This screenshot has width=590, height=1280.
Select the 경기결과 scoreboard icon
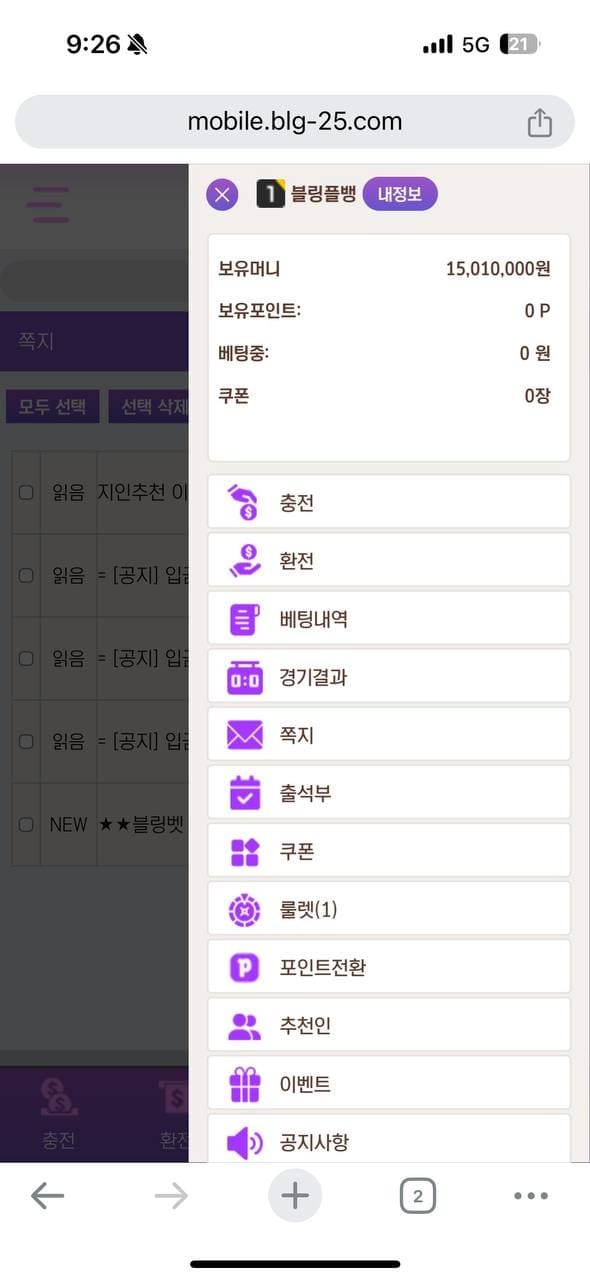[x=245, y=677]
